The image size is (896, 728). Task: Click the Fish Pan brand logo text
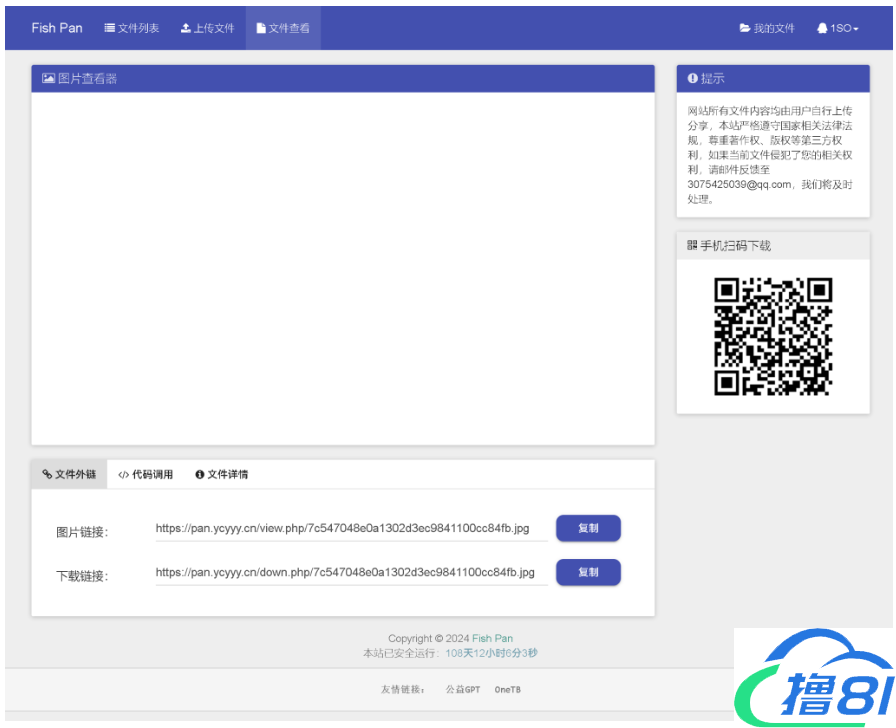click(57, 28)
